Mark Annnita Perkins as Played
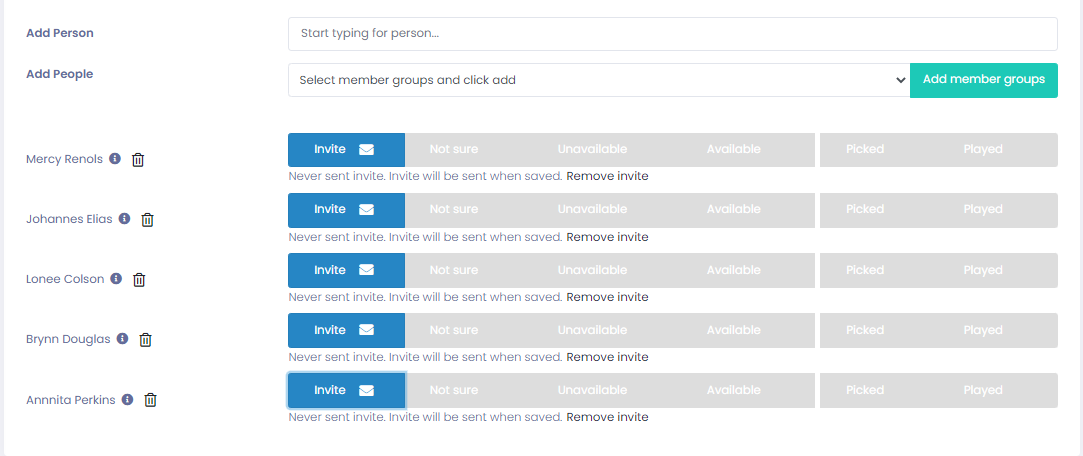1083x456 pixels. click(983, 390)
